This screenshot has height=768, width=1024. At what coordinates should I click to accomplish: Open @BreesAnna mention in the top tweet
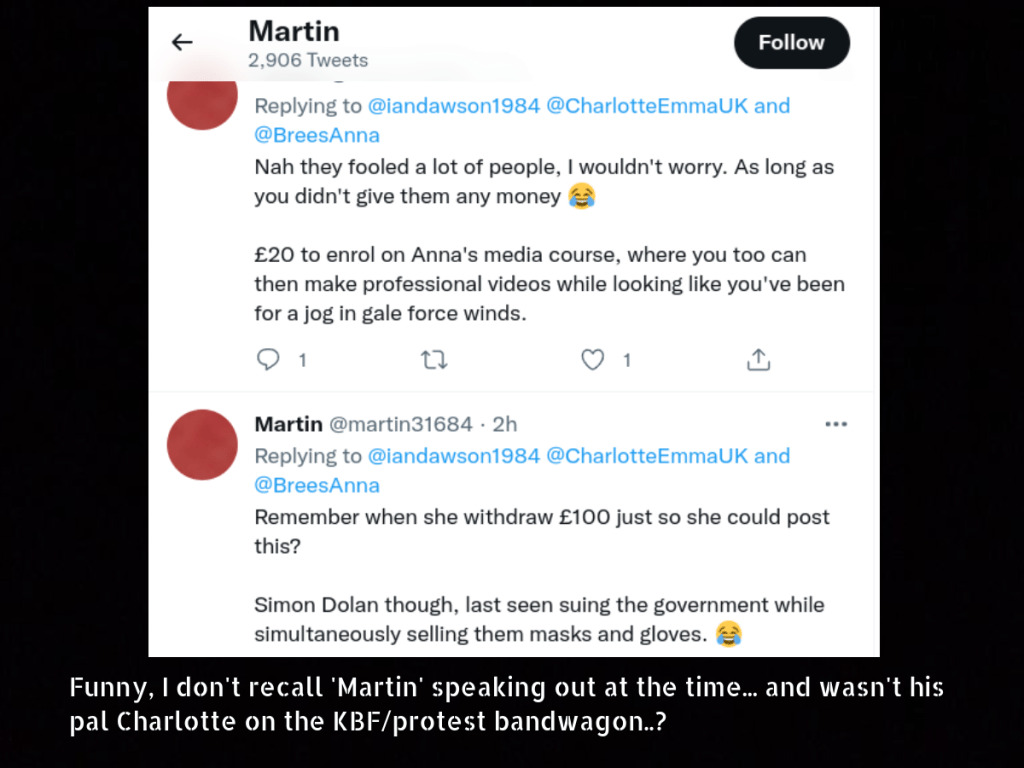coord(317,135)
